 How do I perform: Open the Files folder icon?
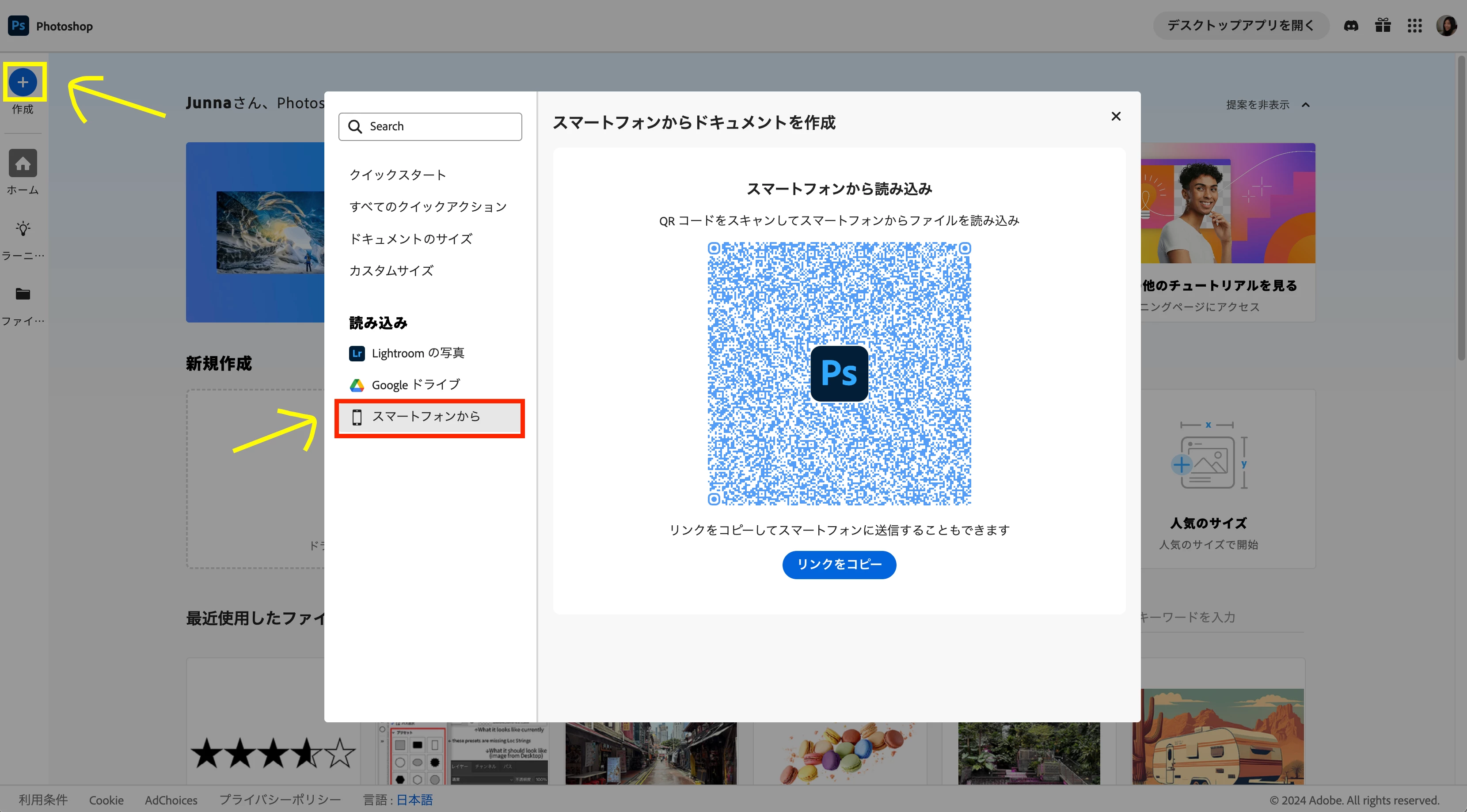(x=23, y=294)
